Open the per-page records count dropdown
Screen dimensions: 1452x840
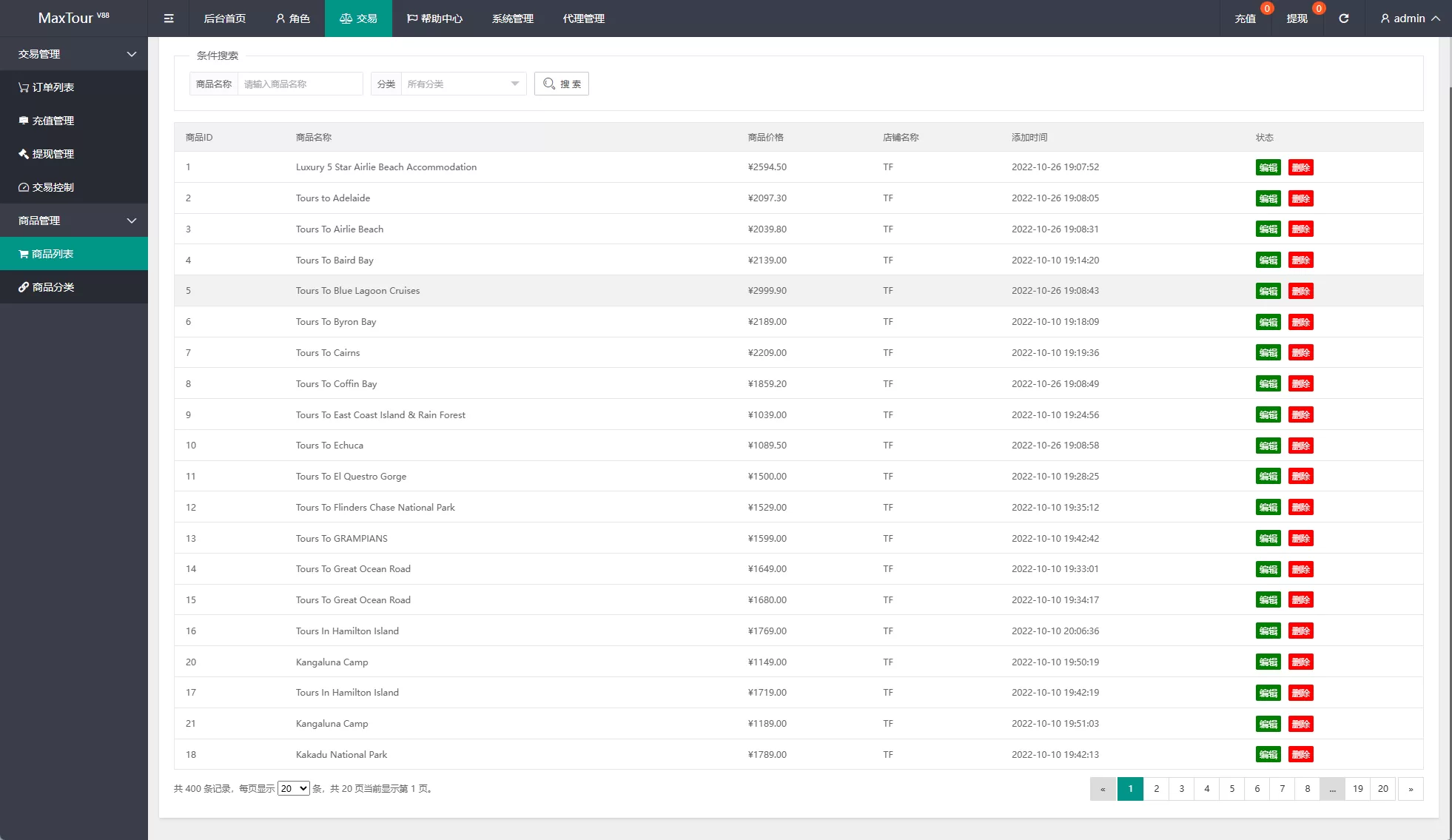(x=293, y=788)
